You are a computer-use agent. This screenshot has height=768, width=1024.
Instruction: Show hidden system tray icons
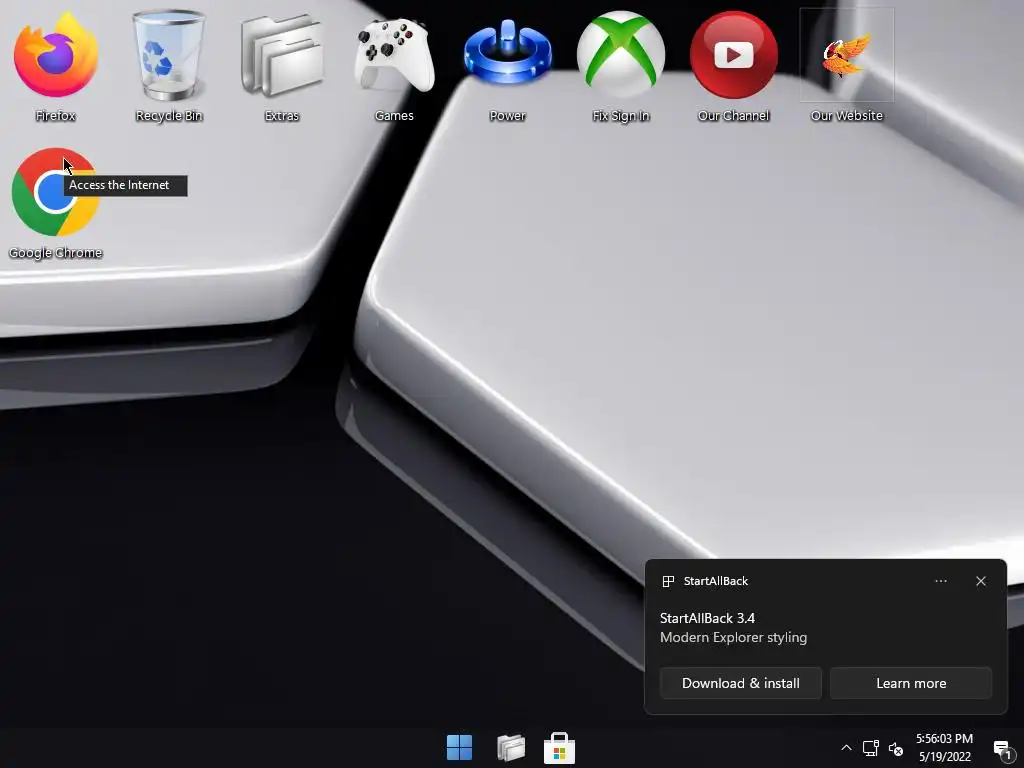pyautogui.click(x=846, y=748)
